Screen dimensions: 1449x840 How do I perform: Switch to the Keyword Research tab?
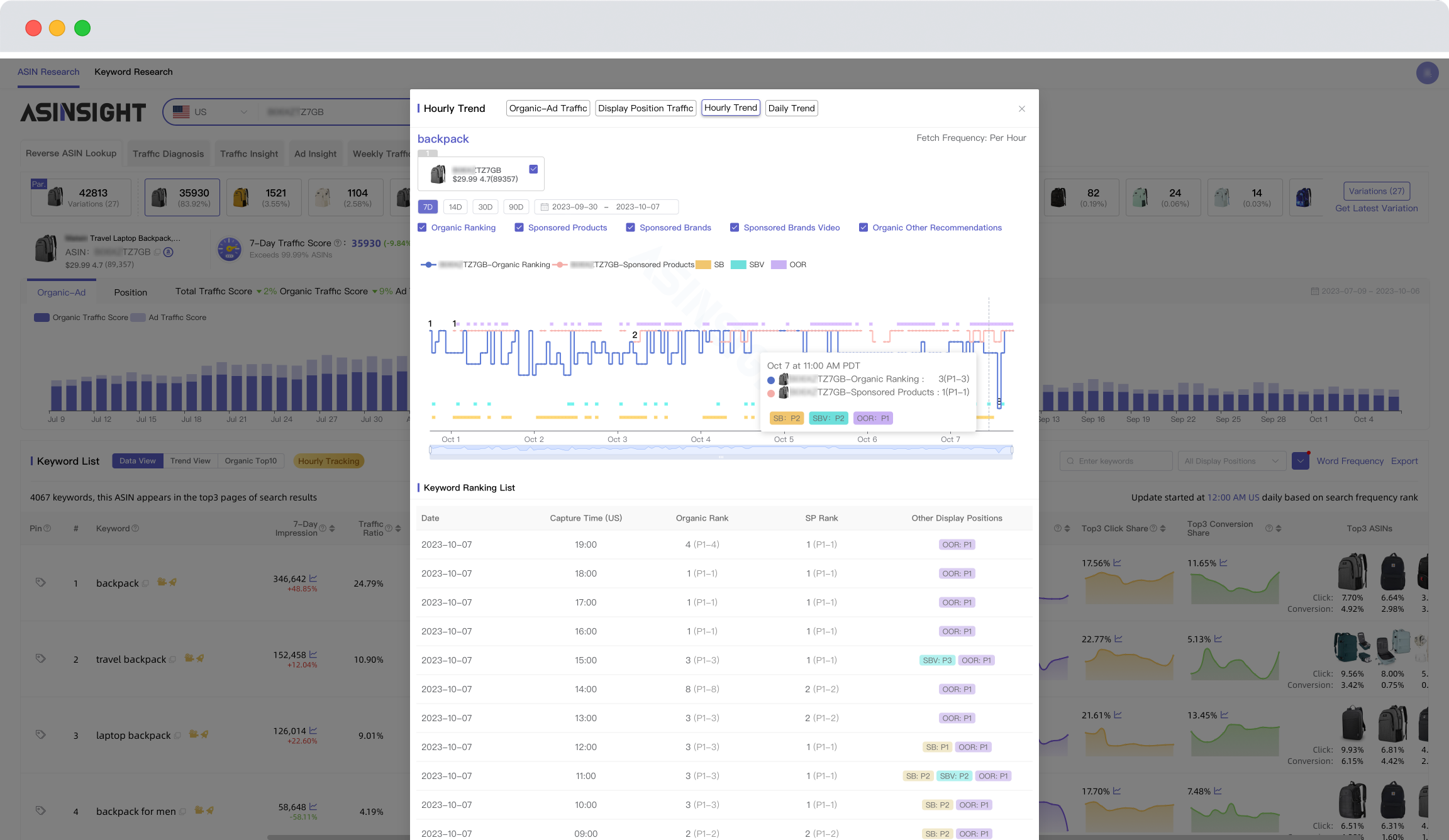[x=133, y=71]
